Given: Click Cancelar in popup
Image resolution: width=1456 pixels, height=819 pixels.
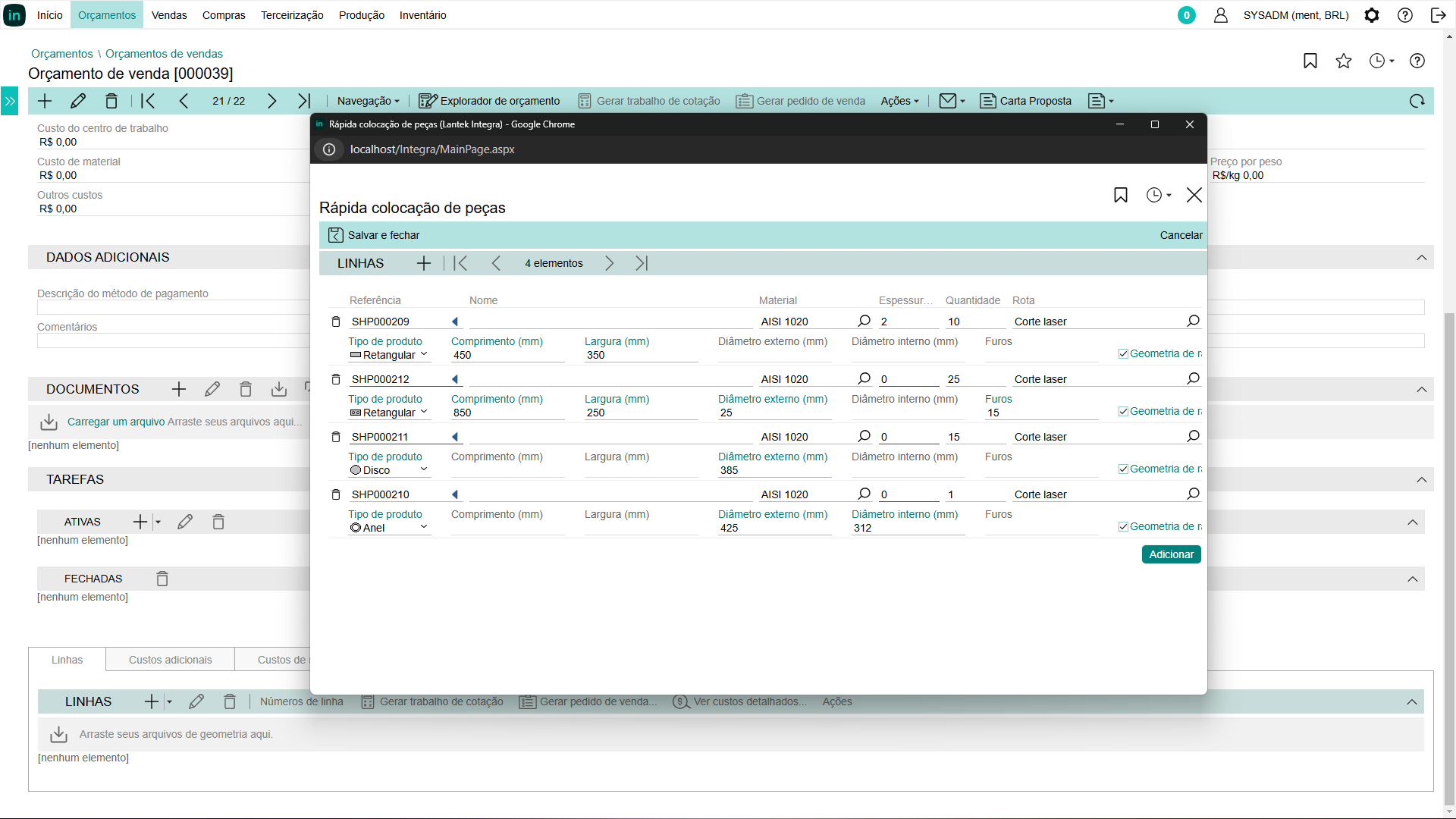Looking at the screenshot, I should click(1181, 235).
